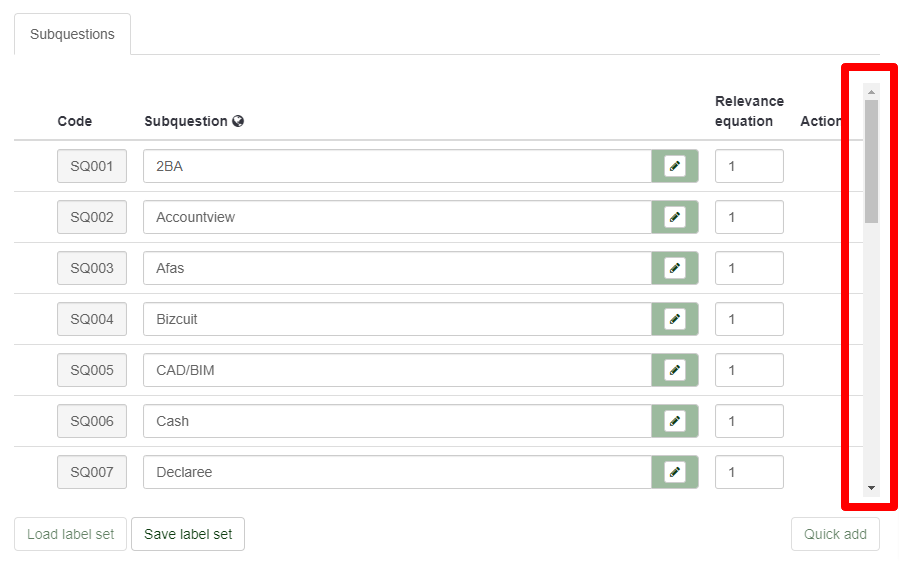Click the relevance equation input for SQ007
The width and height of the screenshot is (899, 578).
tap(749, 472)
